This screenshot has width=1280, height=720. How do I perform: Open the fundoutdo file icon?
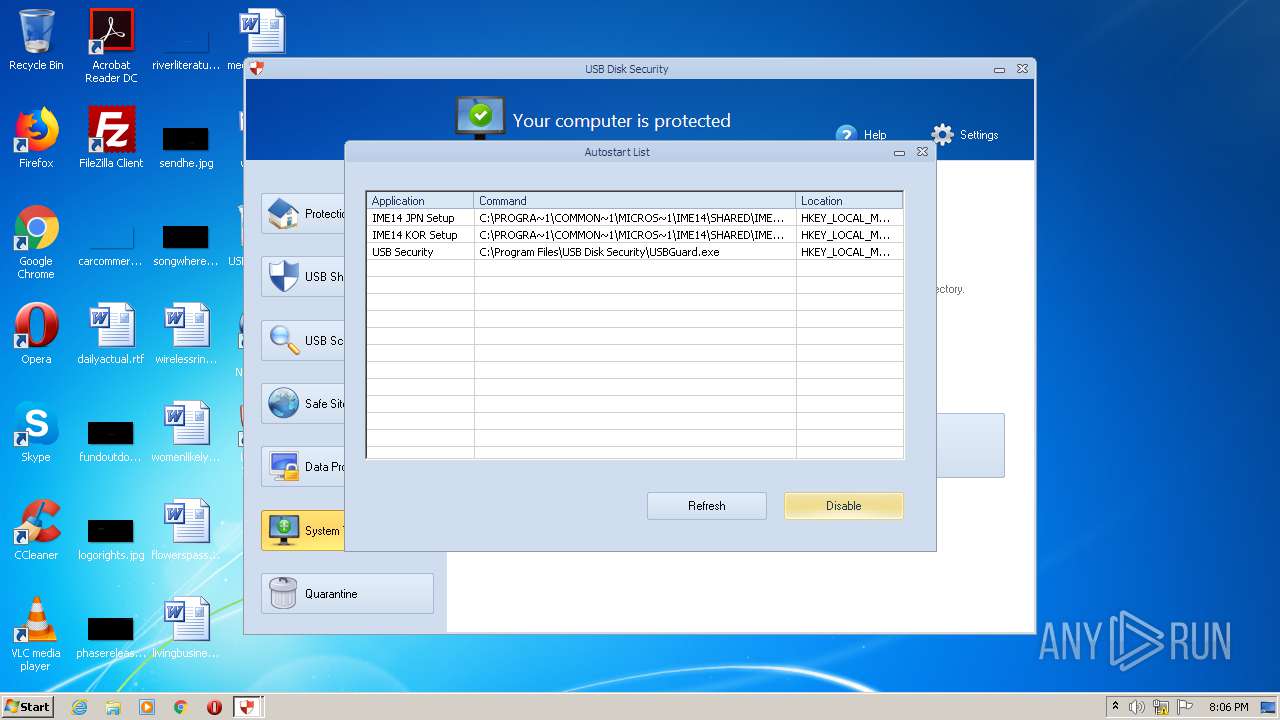tap(111, 442)
